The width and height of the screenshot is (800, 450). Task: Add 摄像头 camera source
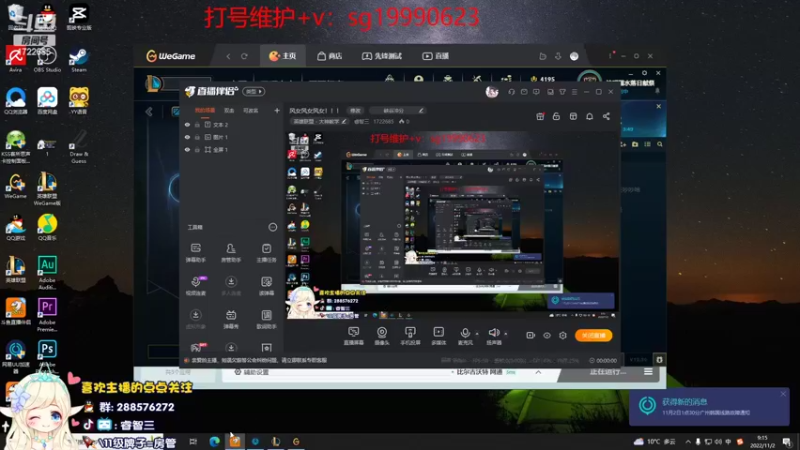tap(382, 336)
